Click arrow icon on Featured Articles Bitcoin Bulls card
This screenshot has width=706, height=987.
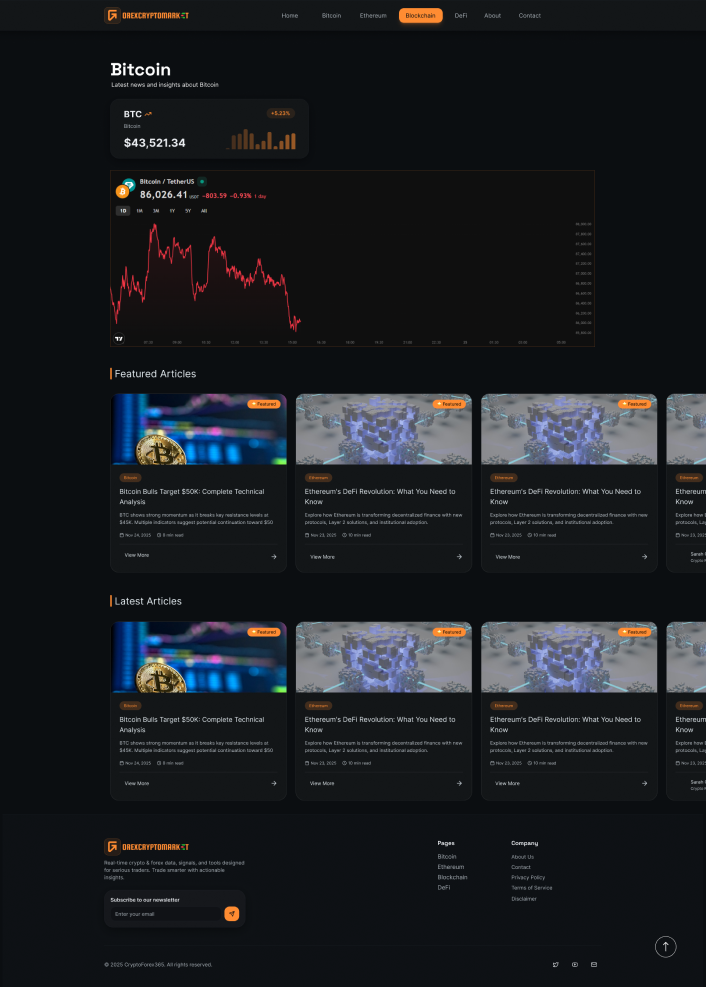click(x=274, y=556)
